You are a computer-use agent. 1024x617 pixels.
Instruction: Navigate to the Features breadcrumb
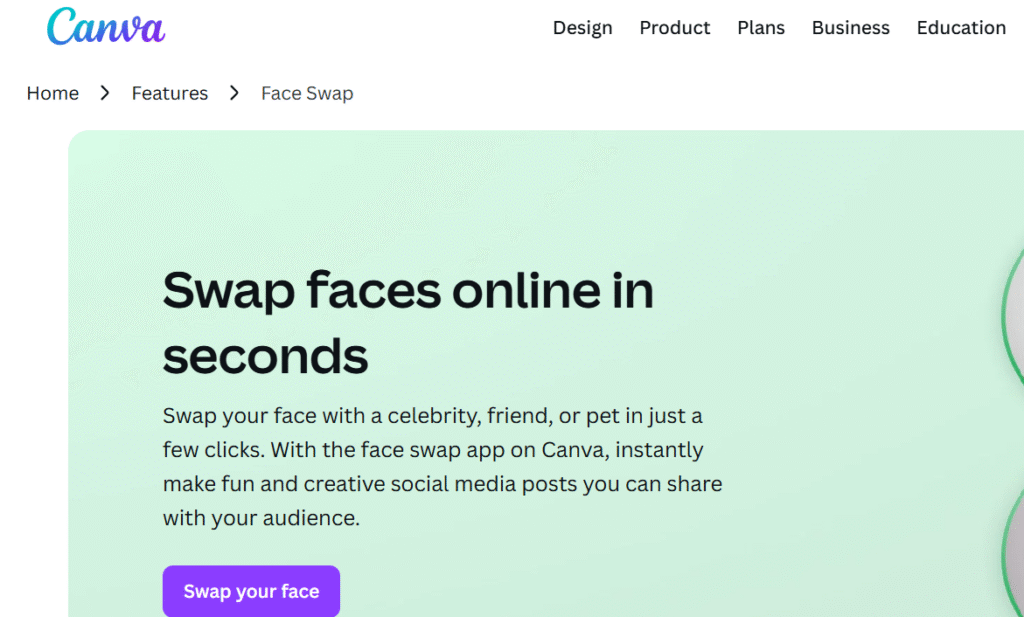click(169, 93)
